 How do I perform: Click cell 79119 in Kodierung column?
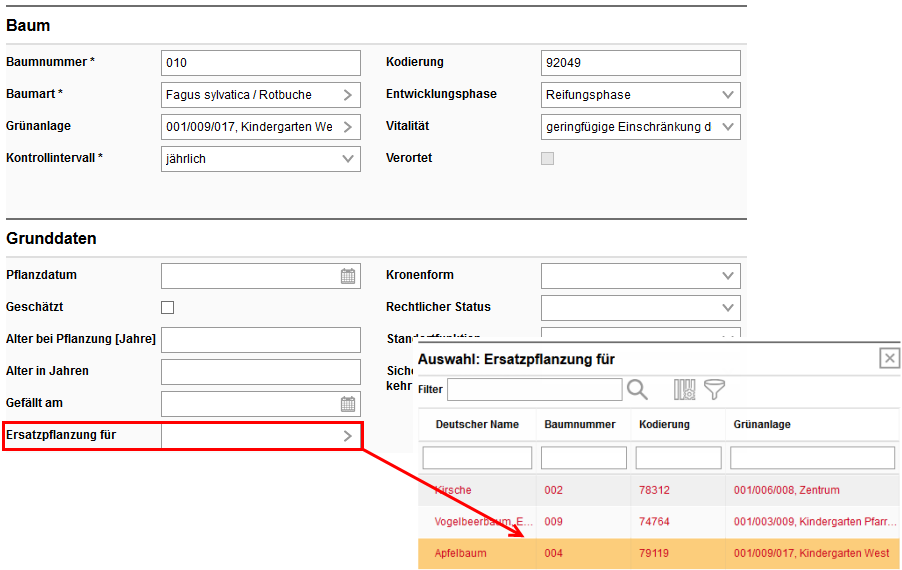(654, 553)
